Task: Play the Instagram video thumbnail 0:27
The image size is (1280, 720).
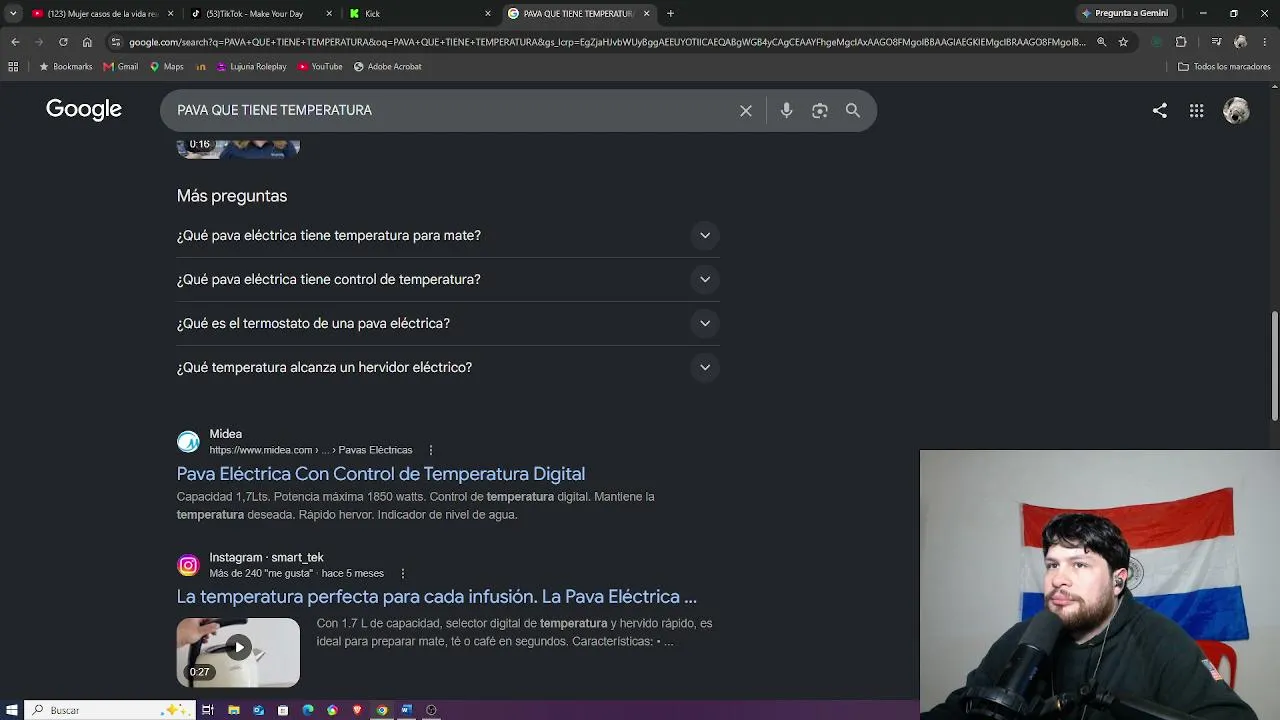Action: [x=238, y=652]
